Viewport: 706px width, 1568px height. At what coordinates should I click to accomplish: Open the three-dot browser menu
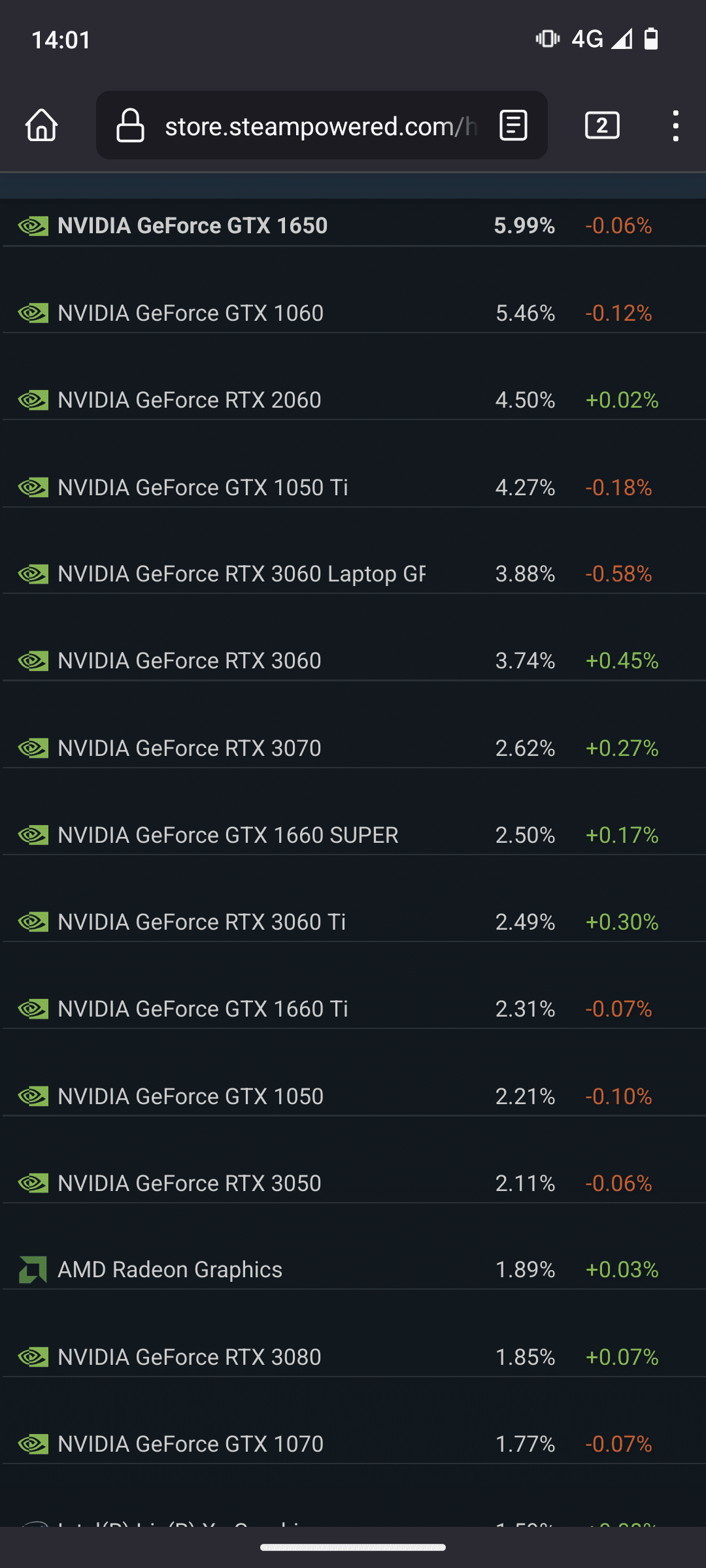coord(676,125)
